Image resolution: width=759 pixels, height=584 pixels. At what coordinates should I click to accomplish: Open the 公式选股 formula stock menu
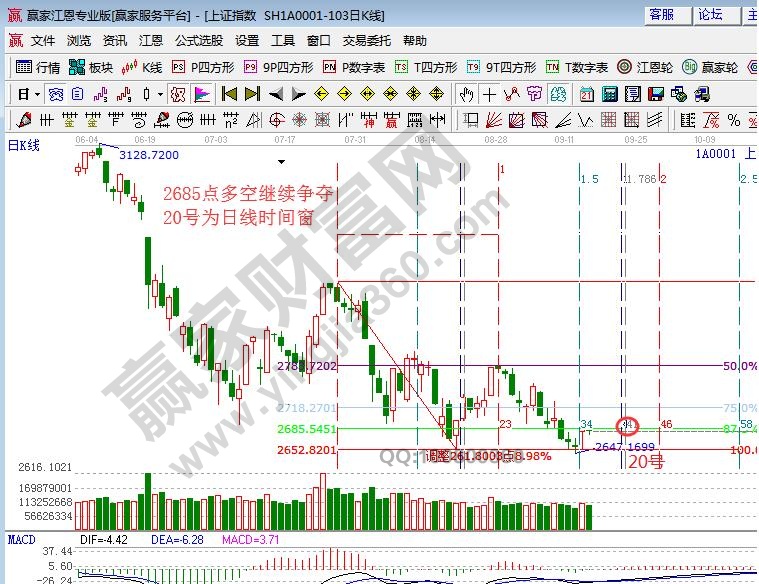(199, 41)
